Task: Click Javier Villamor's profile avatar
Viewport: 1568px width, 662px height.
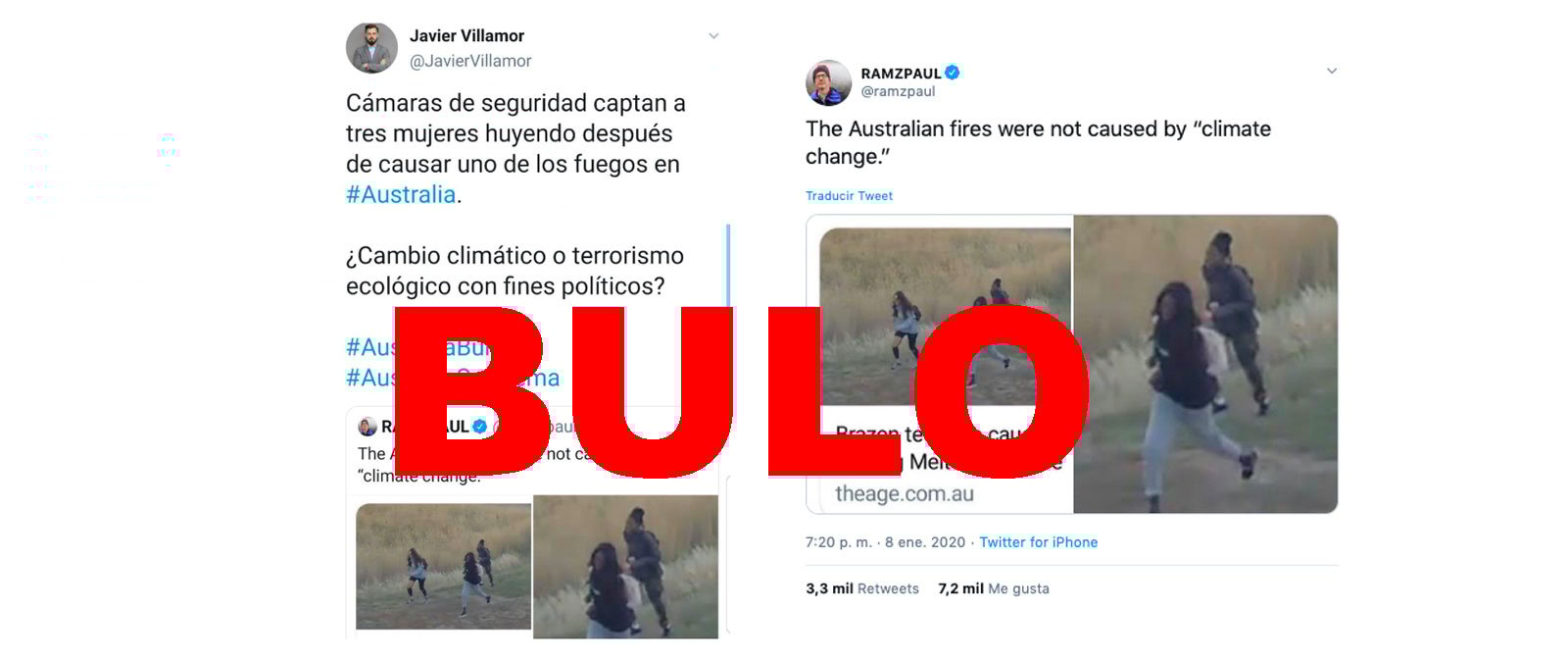Action: (371, 47)
